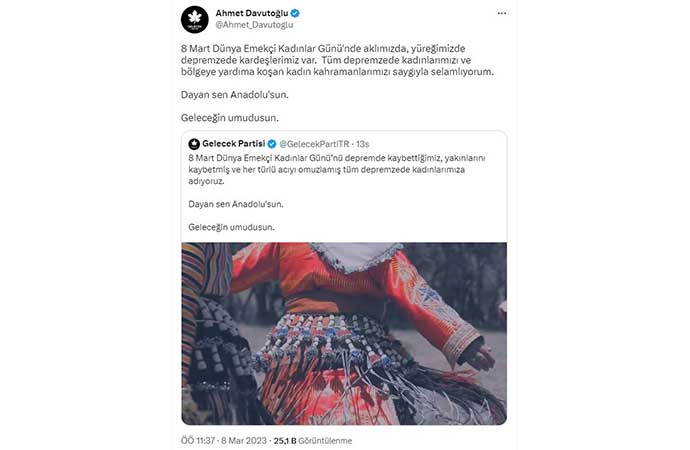690x450 pixels.
Task: Click the quoted tweet text about depremzede kadınlarımıza
Action: tap(337, 169)
